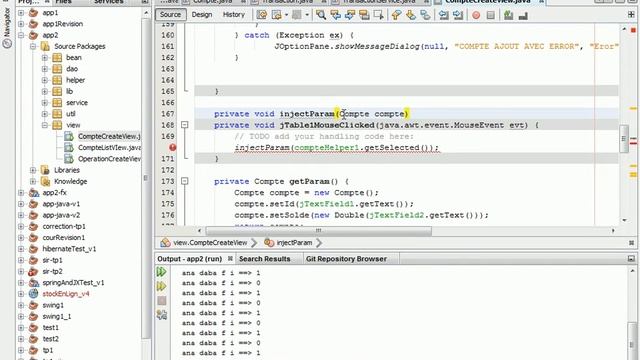Screen dimensions: 640x360
Task: Open CompteListView.java in project tree
Action: pos(109,147)
